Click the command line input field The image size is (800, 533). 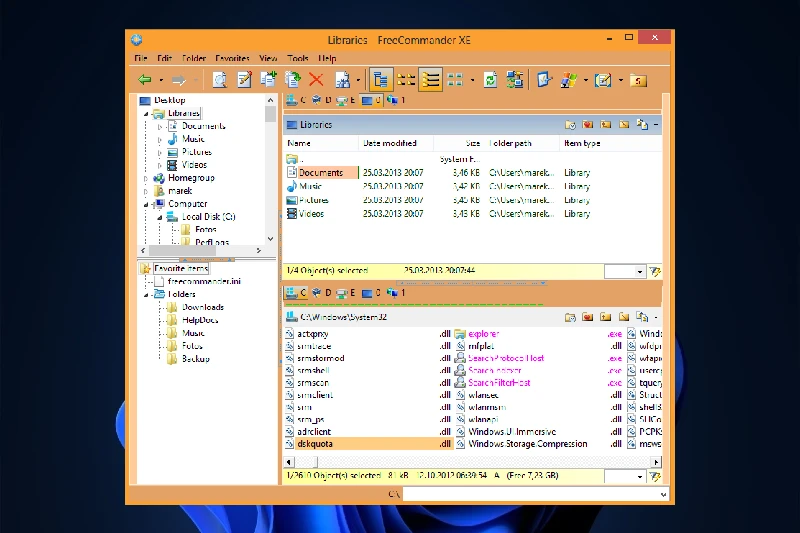(x=531, y=494)
